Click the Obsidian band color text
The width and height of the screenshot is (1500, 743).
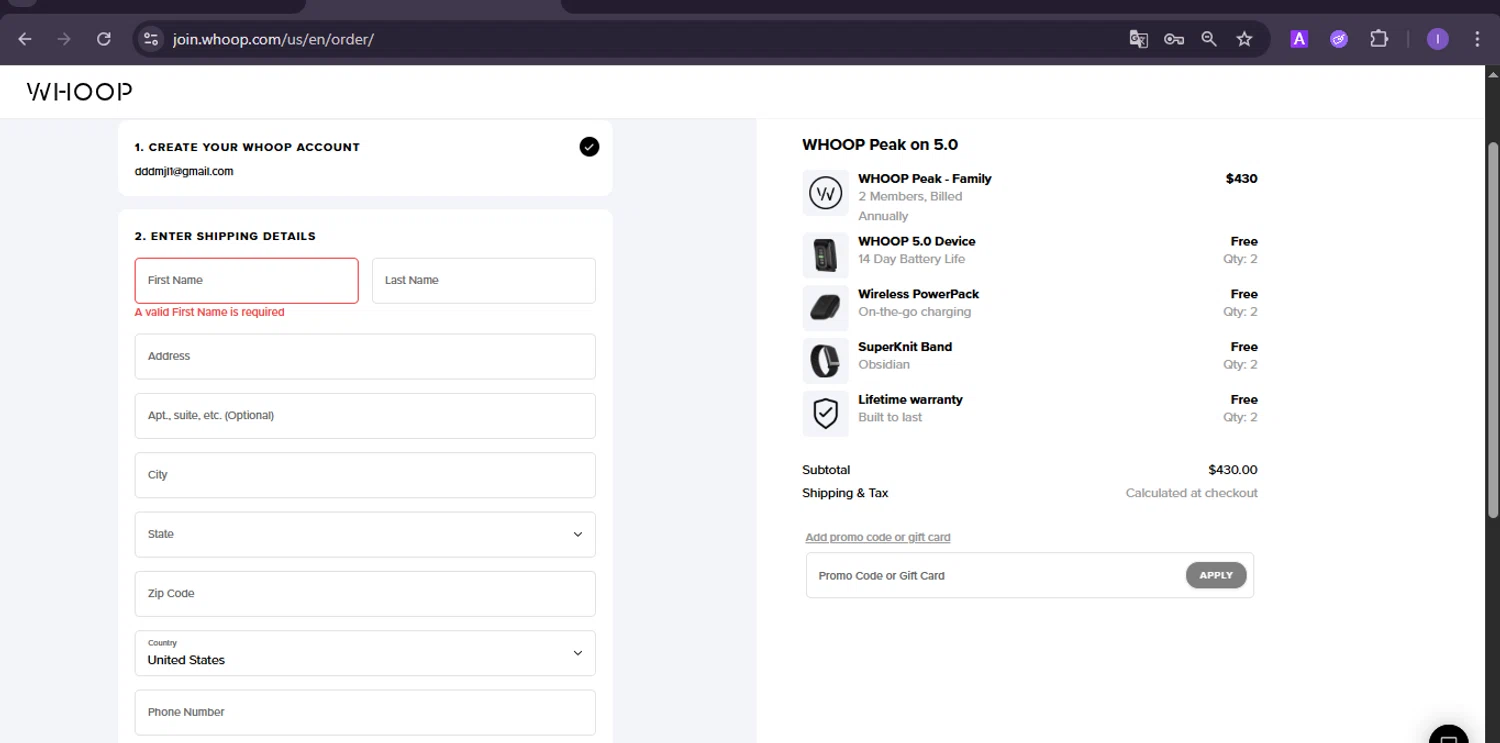(x=884, y=365)
